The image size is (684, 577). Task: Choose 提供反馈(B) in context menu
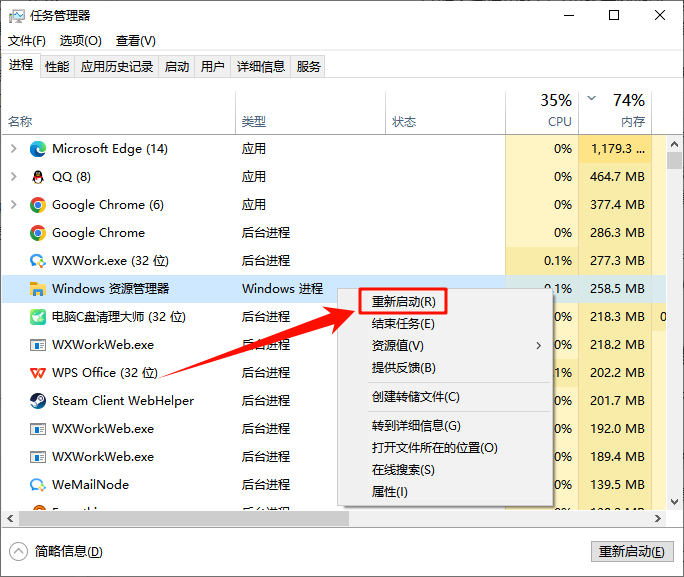[x=404, y=368]
